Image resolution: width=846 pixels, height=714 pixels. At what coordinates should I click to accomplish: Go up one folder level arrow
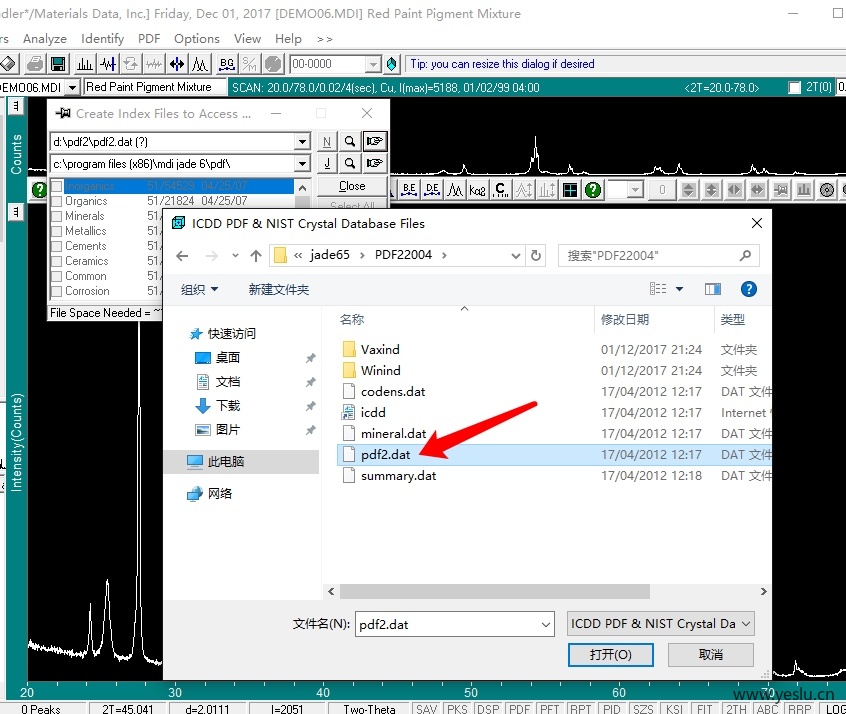click(x=256, y=256)
